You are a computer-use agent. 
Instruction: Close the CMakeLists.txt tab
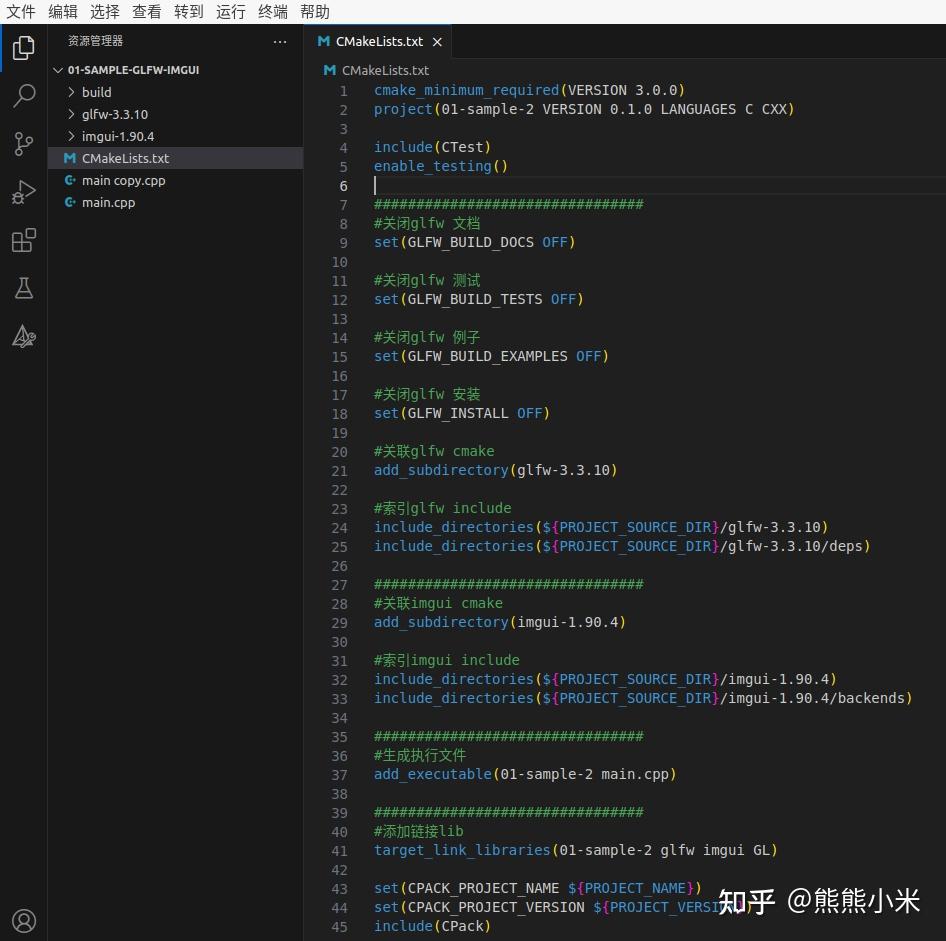[x=437, y=42]
